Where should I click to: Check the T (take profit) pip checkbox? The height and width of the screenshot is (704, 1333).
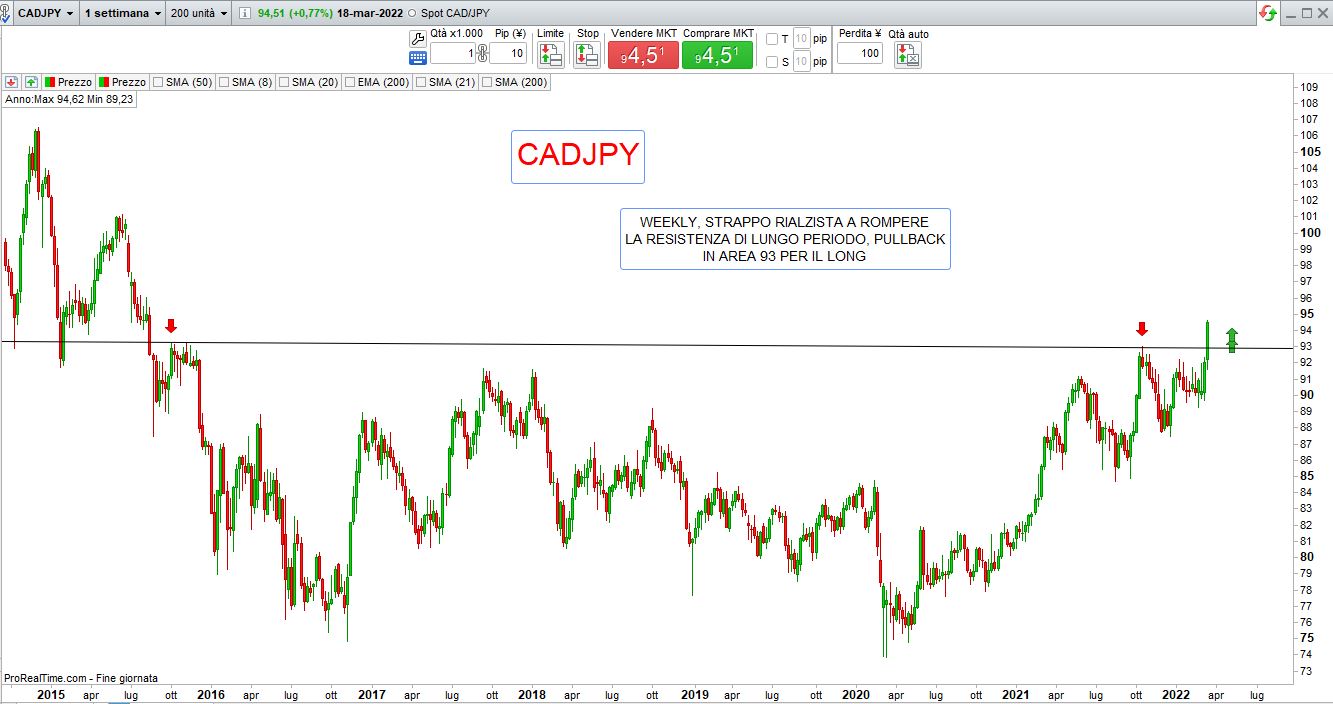(771, 39)
